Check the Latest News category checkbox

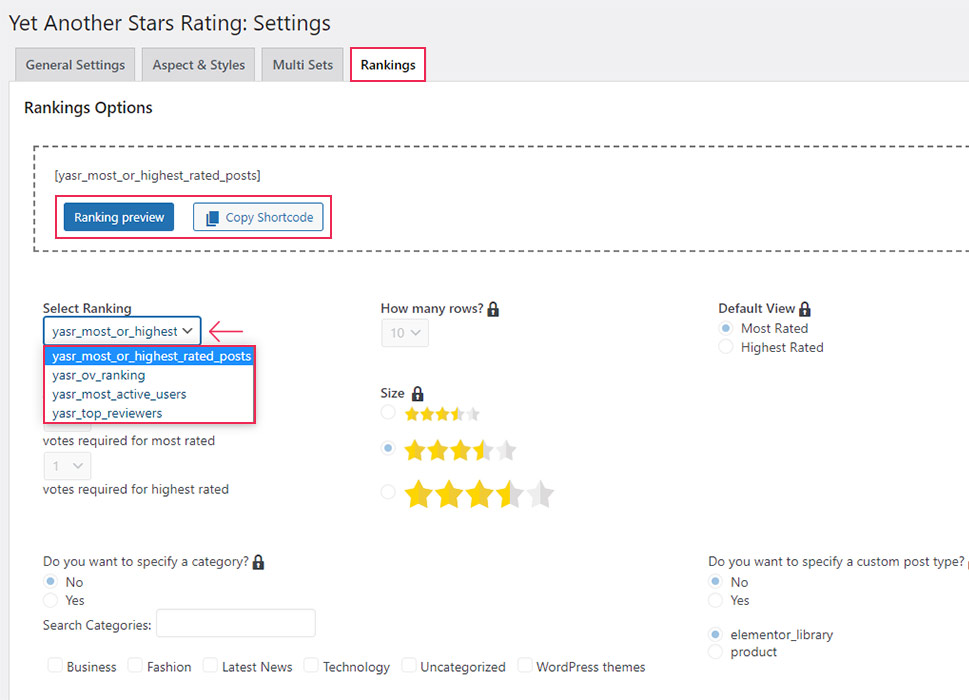click(210, 665)
